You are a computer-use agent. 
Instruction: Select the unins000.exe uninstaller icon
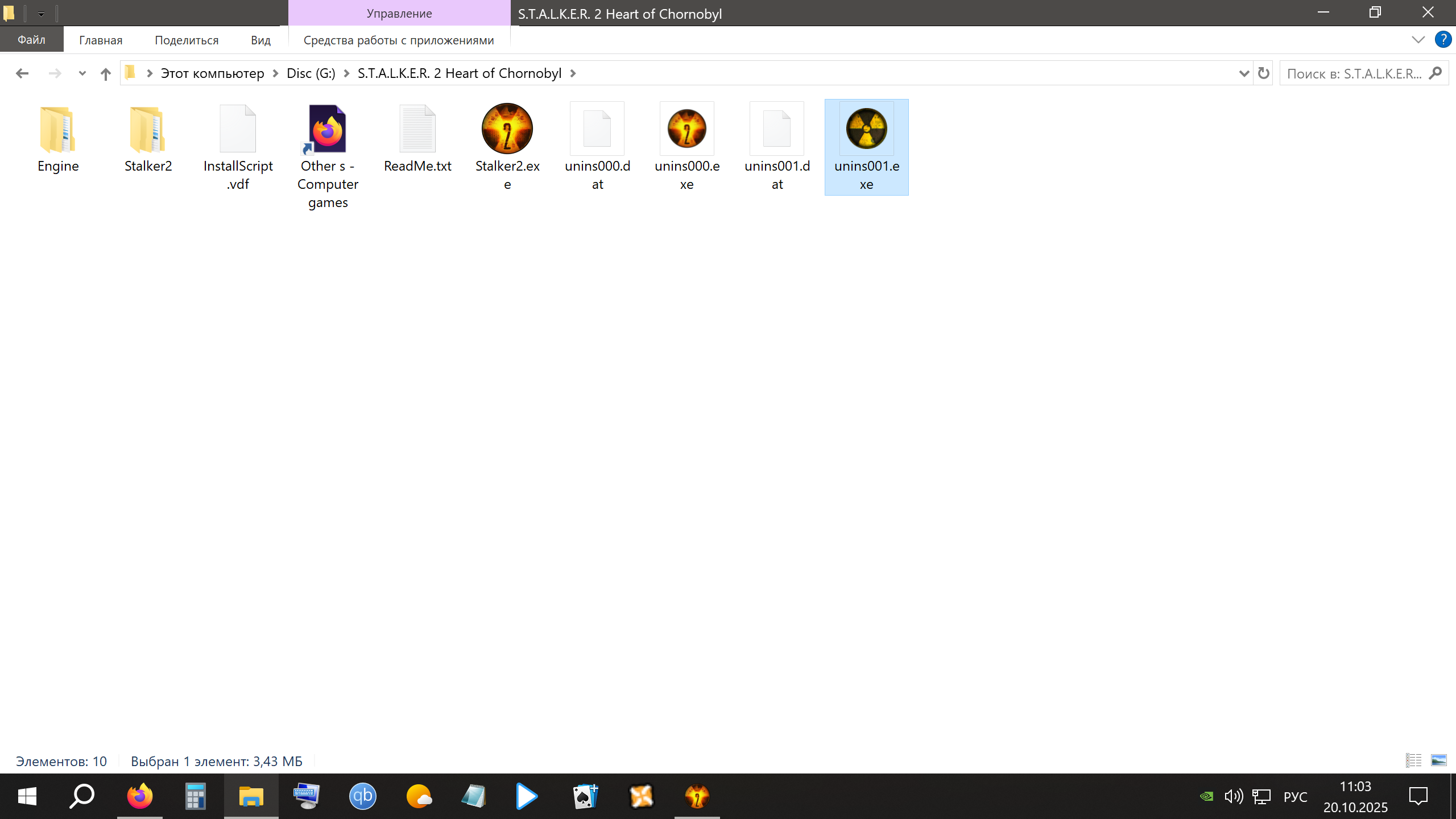click(x=686, y=130)
